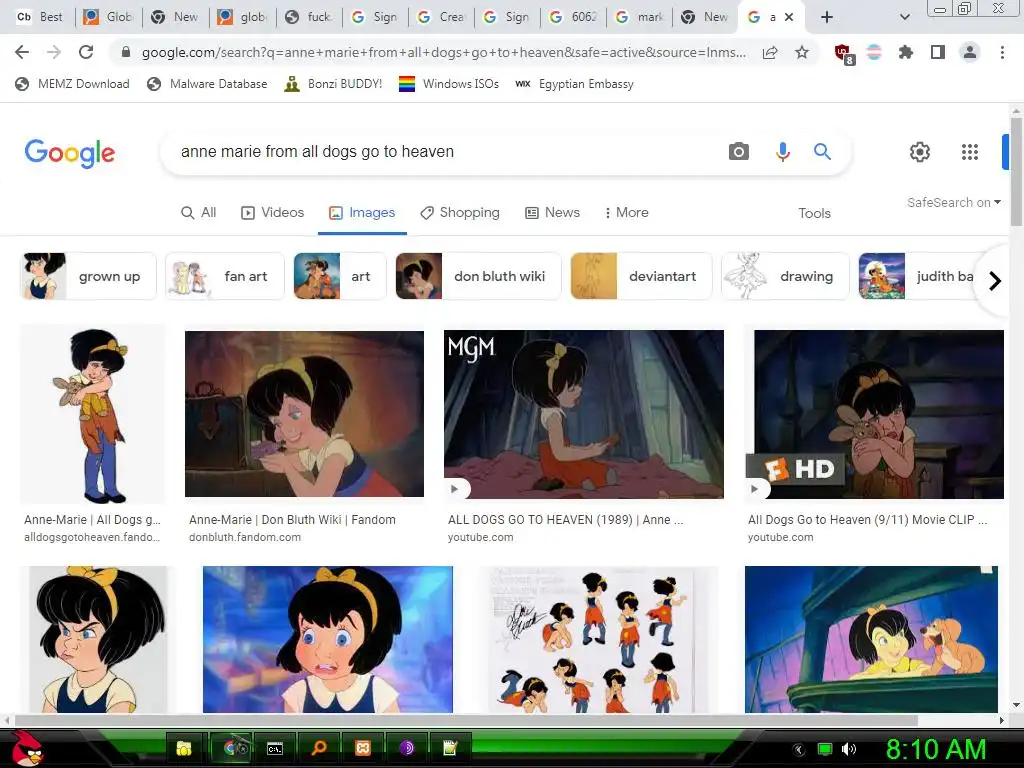
Task: Open the command prompt taskbar icon
Action: point(275,748)
